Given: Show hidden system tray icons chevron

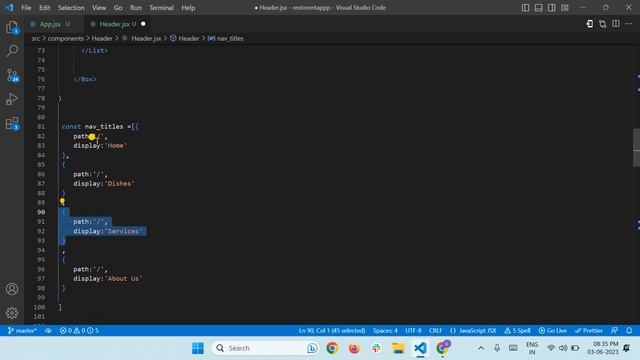Looking at the screenshot, I should click(481, 348).
